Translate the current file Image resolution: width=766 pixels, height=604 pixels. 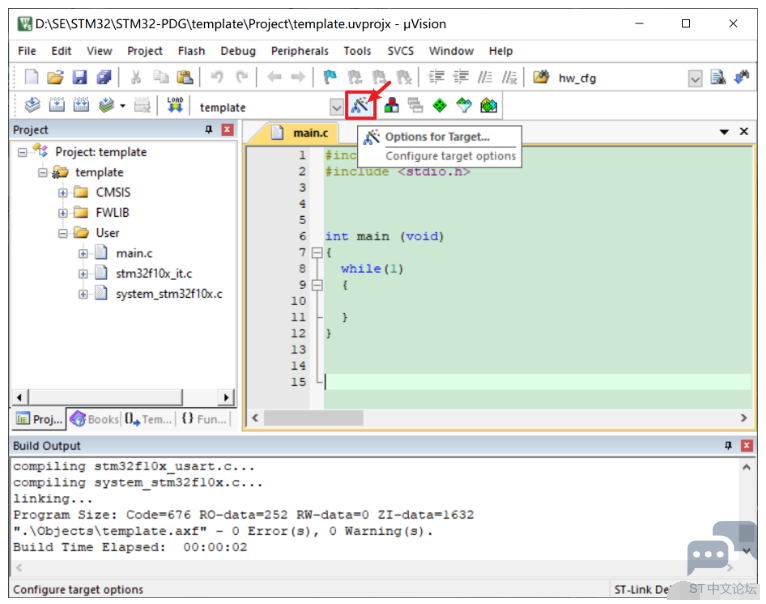[x=32, y=105]
